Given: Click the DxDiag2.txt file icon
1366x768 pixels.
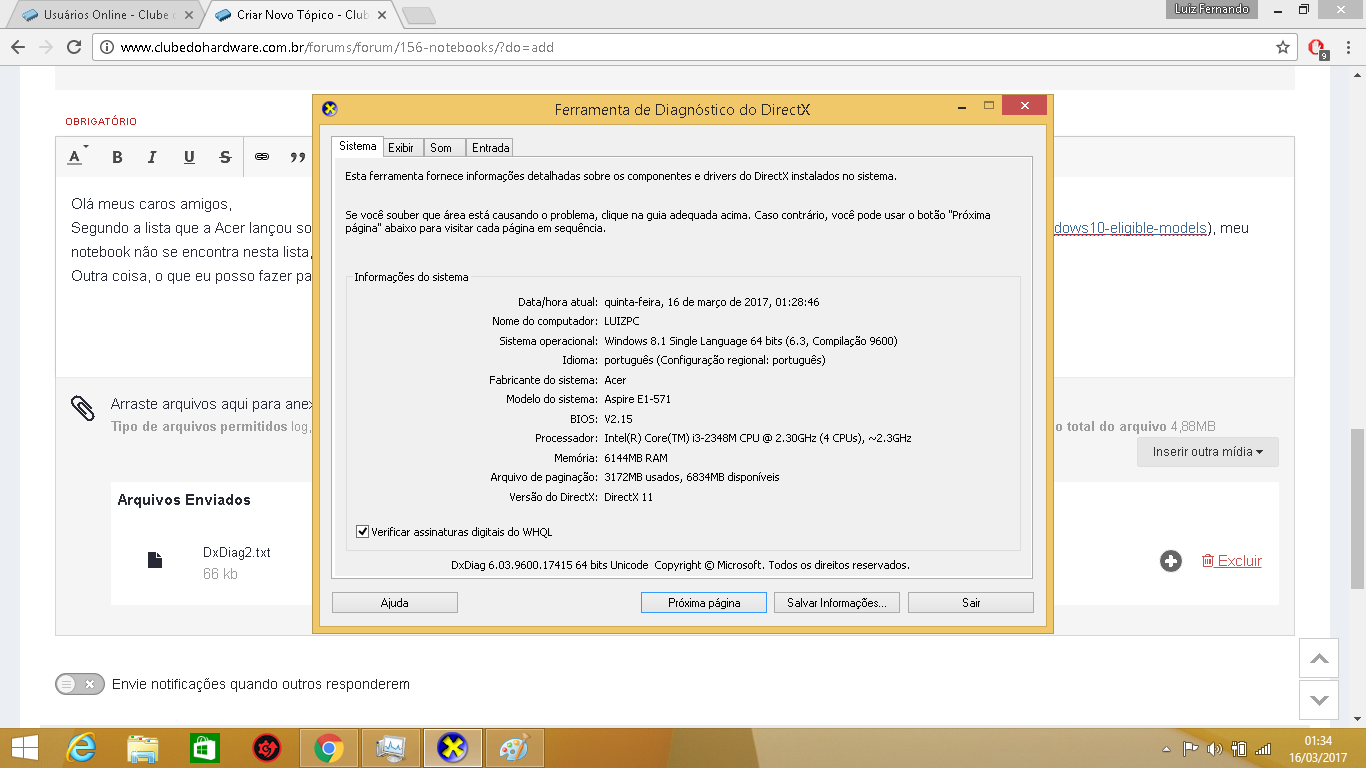Looking at the screenshot, I should (x=155, y=560).
